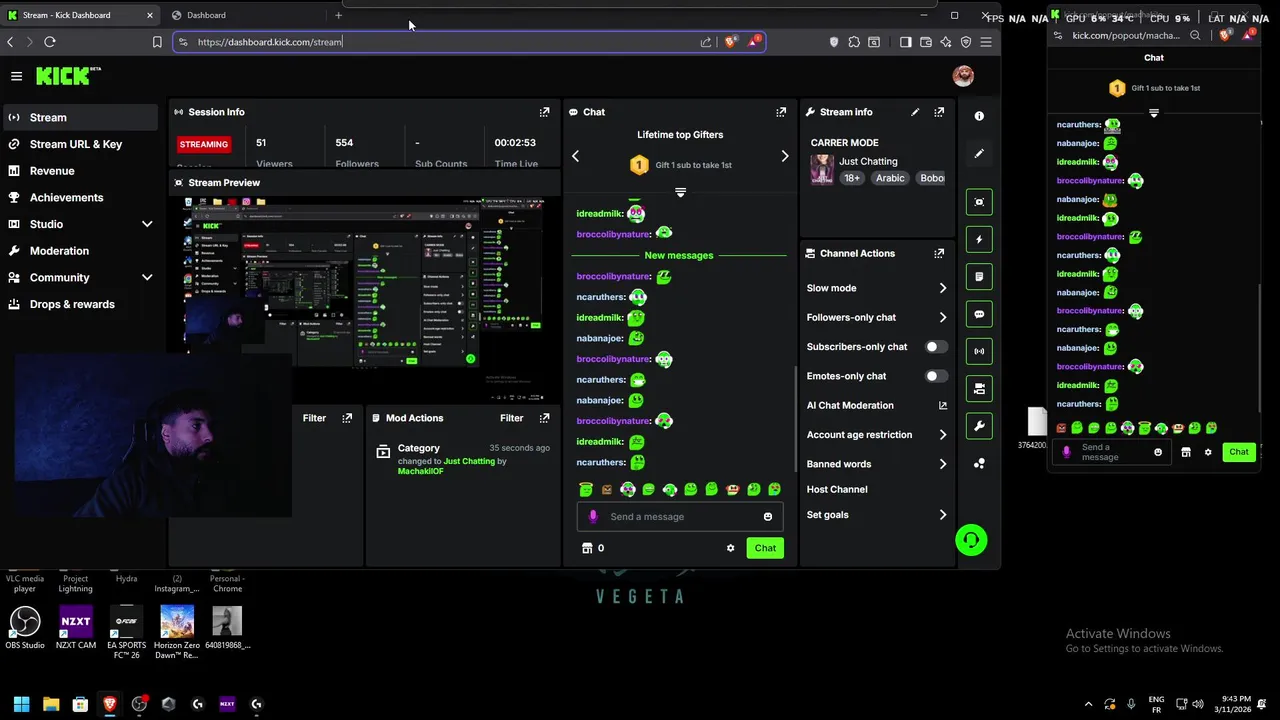Reload the dashboard page
The height and width of the screenshot is (720, 1280).
pos(49,42)
